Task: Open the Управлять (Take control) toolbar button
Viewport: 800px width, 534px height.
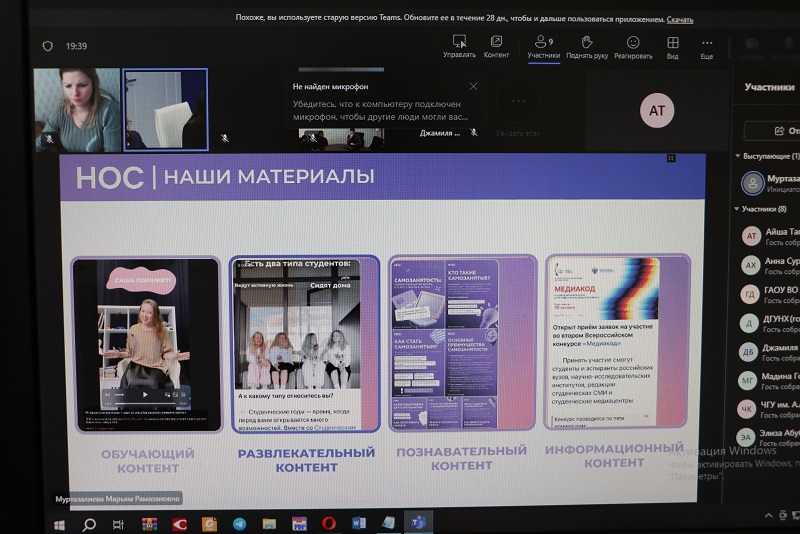Action: coord(459,46)
